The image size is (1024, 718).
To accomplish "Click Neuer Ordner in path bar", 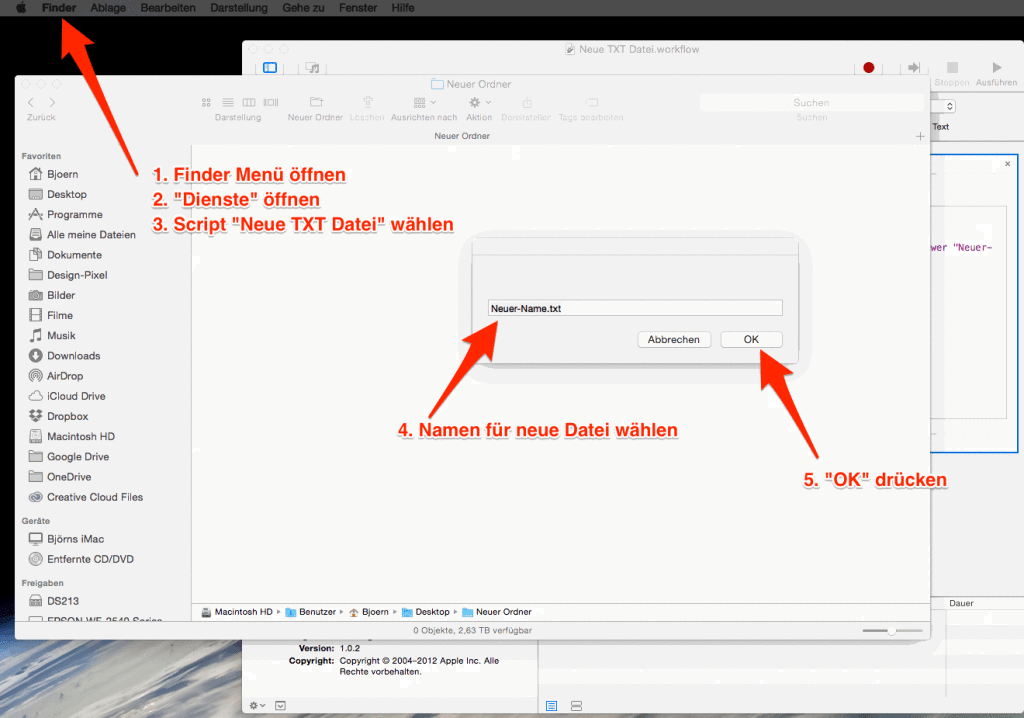I will (x=497, y=612).
